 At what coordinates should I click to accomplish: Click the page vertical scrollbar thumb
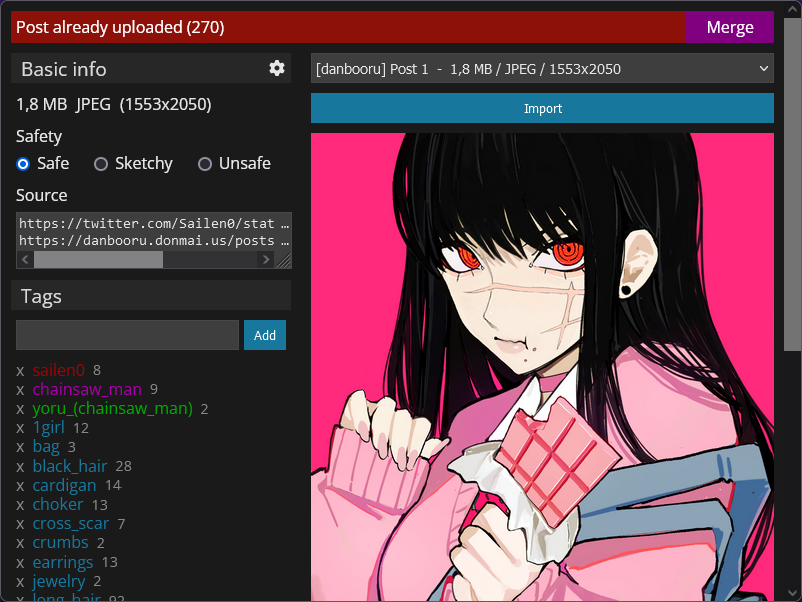(x=793, y=183)
